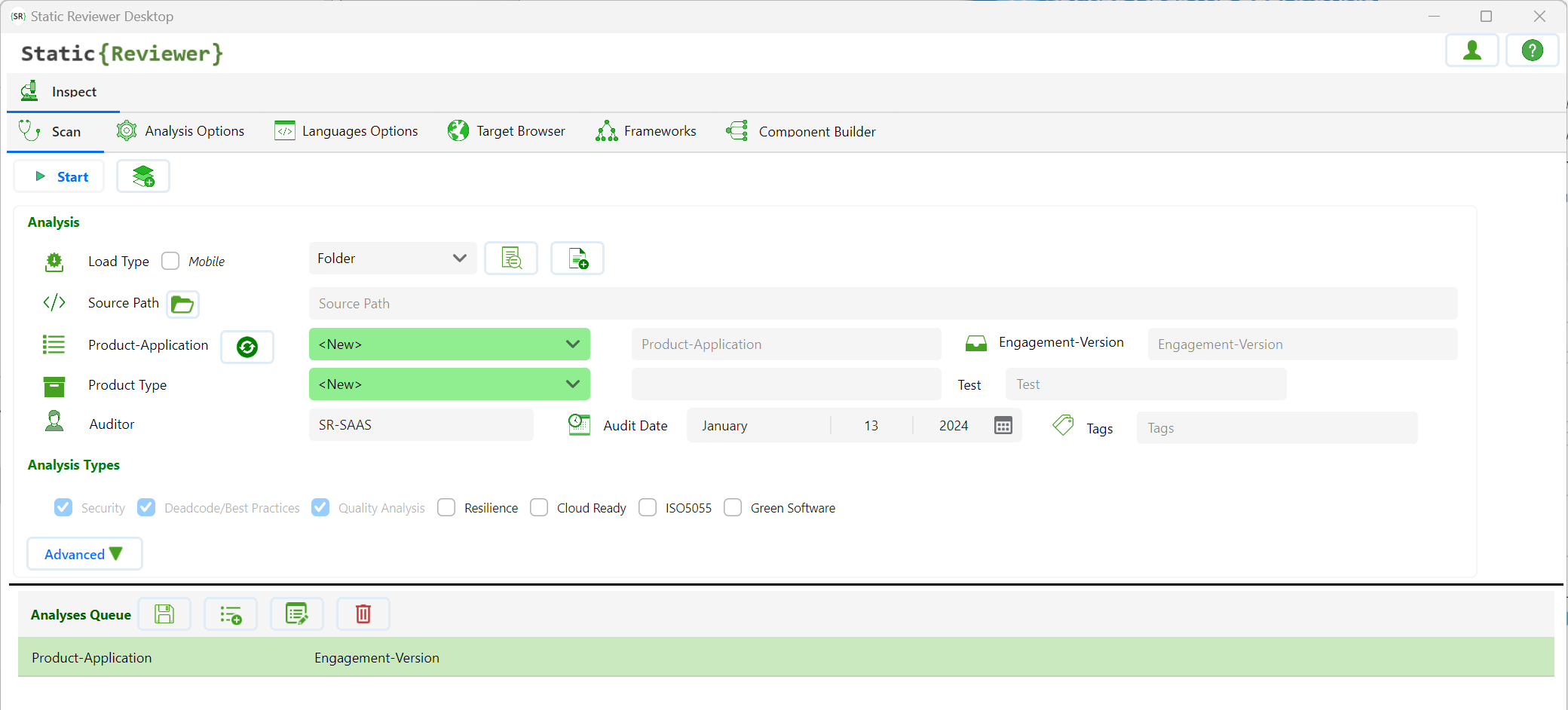The width and height of the screenshot is (1568, 710).
Task: Click the add-to-queue list icon
Action: 231,614
